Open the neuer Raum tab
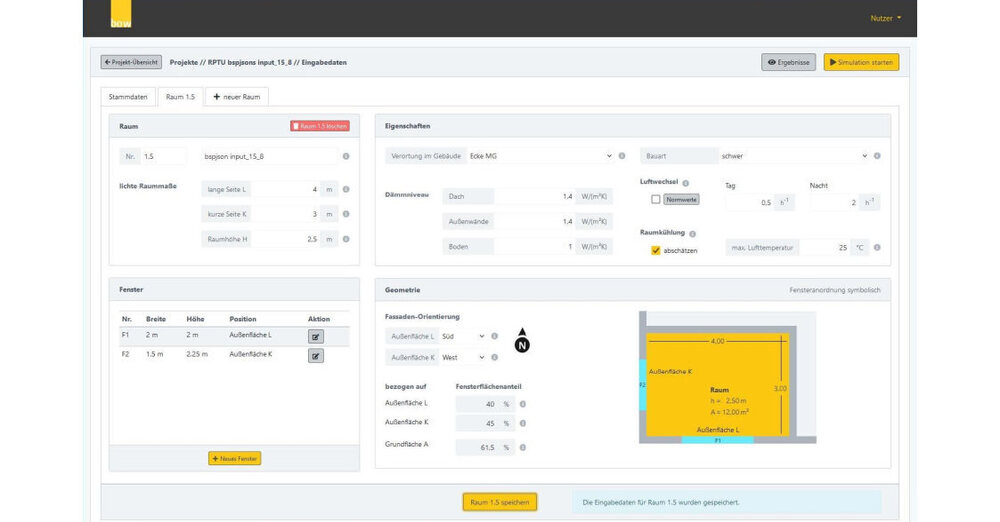 pos(237,97)
